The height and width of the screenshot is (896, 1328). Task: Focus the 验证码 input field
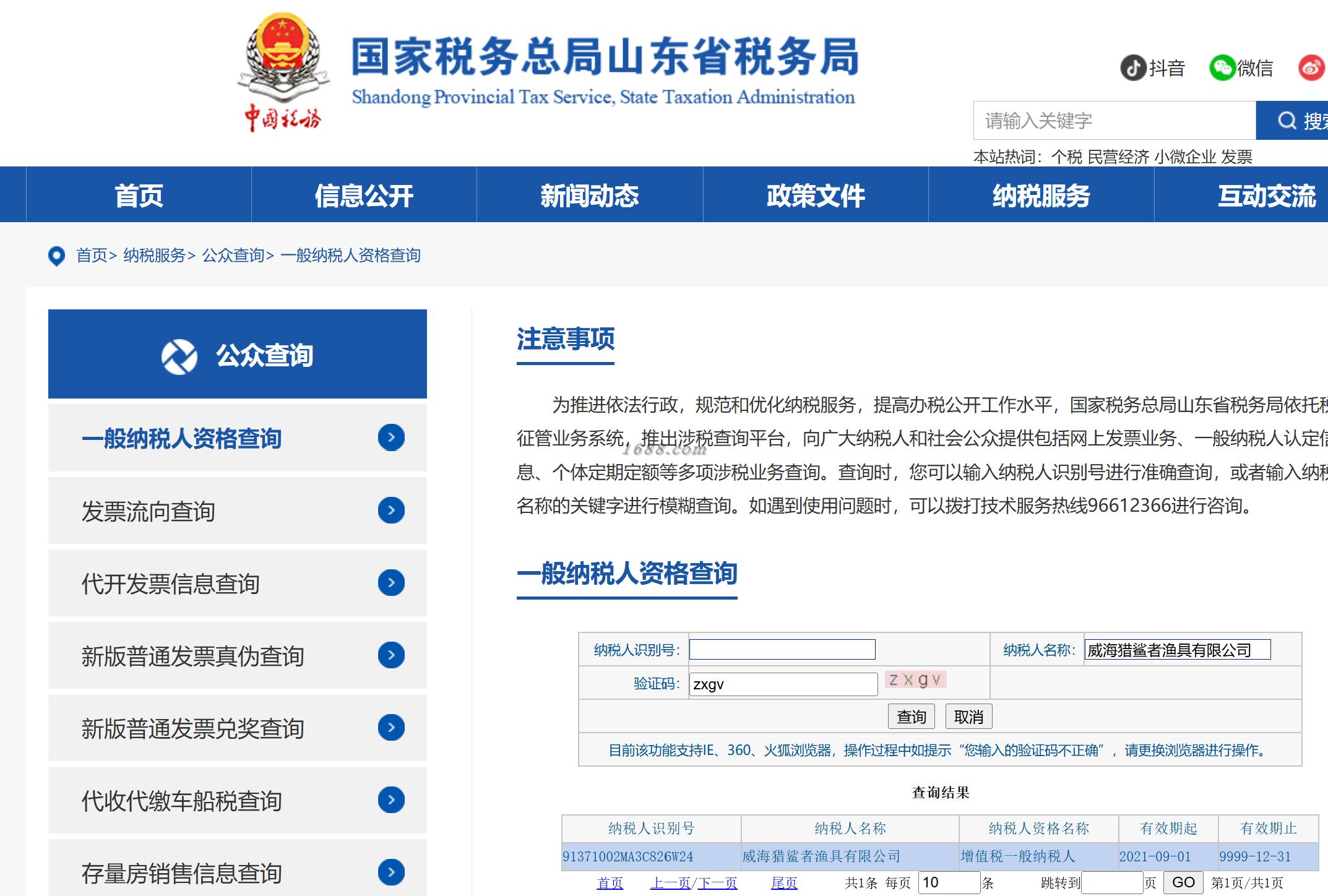coord(783,684)
